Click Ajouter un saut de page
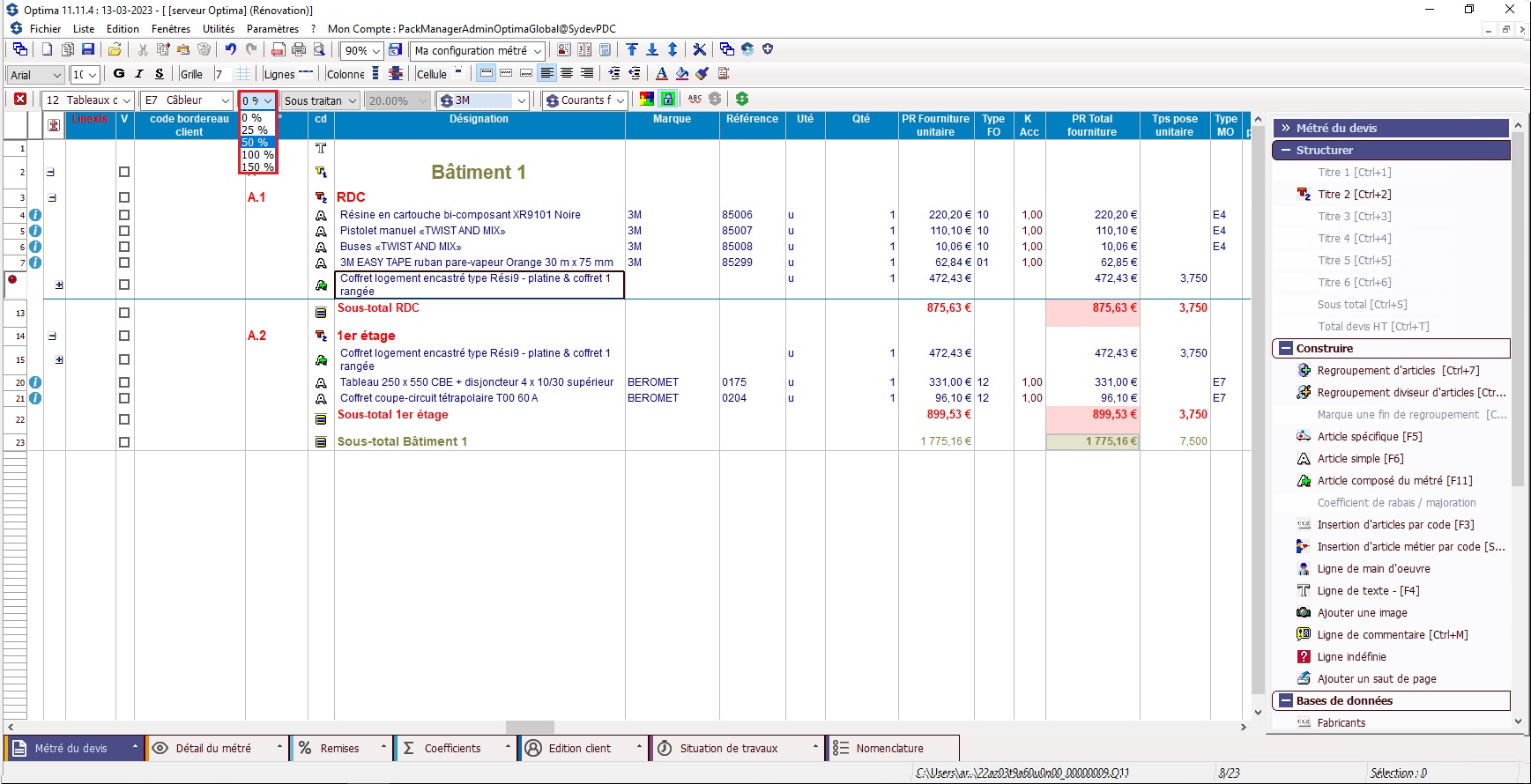This screenshot has height=784, width=1531. [1377, 679]
